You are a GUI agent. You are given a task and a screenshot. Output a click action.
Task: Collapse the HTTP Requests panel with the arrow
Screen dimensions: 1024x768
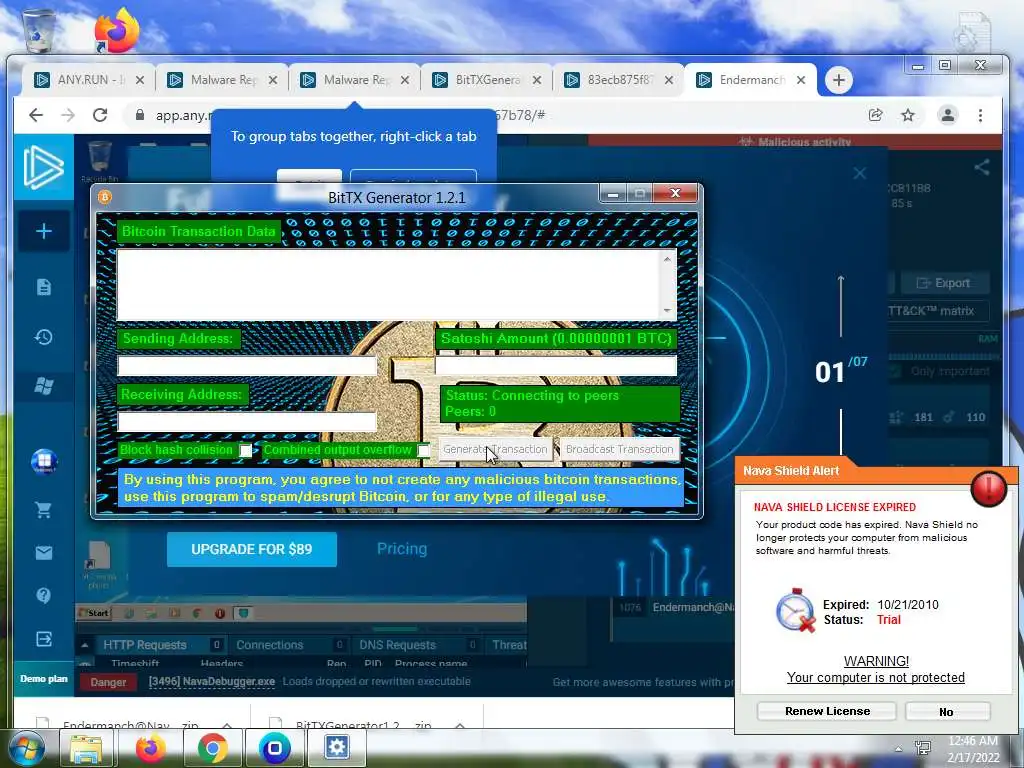(x=85, y=645)
